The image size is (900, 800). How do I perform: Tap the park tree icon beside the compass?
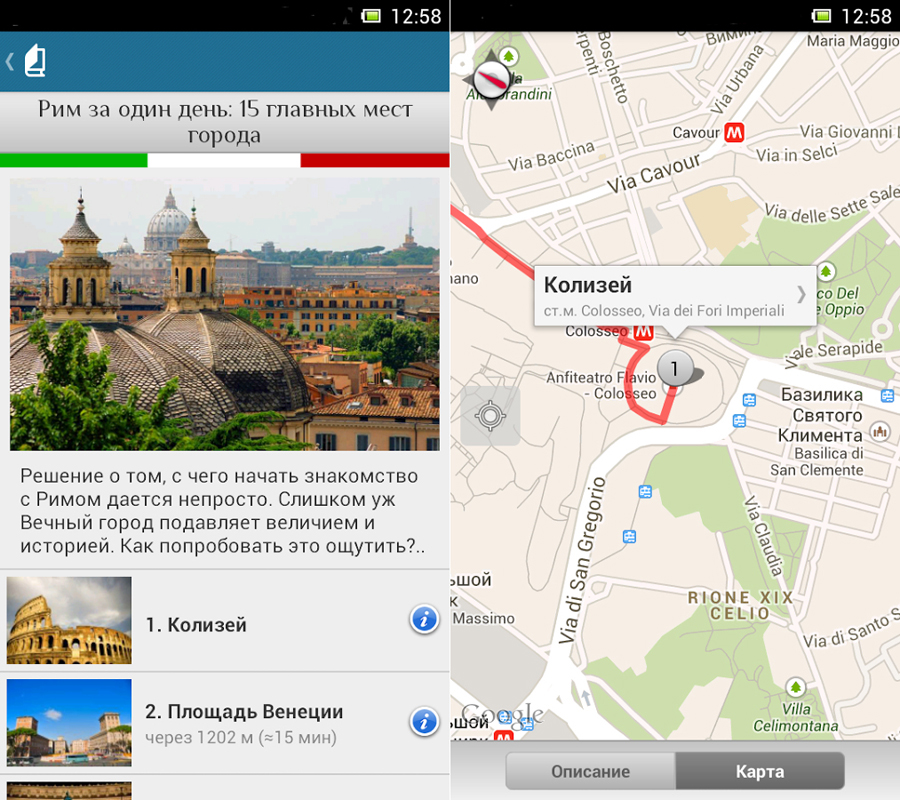(508, 56)
